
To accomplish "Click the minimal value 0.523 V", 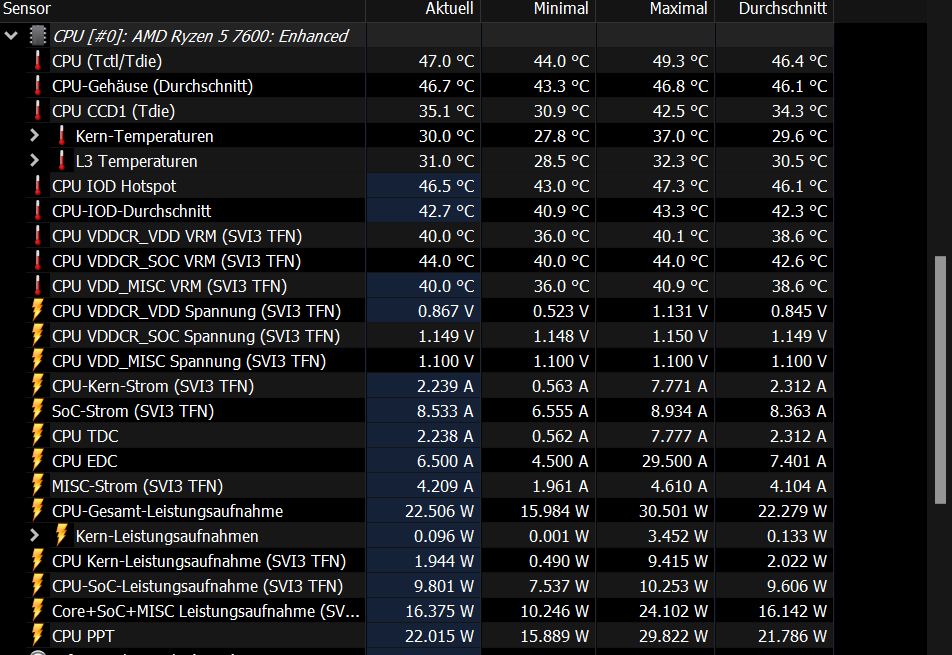I will point(561,311).
